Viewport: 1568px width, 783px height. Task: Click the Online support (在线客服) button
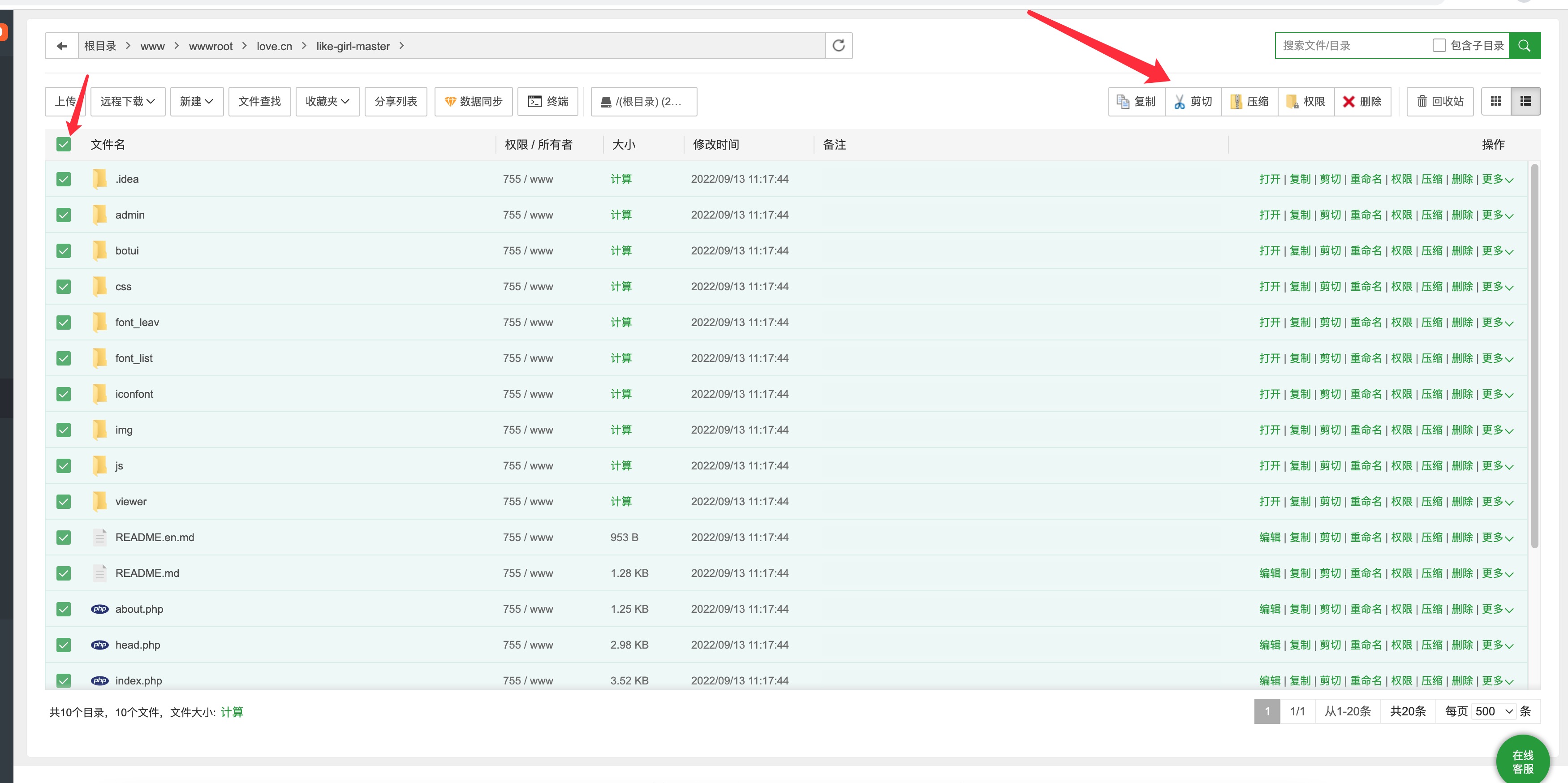click(1522, 761)
